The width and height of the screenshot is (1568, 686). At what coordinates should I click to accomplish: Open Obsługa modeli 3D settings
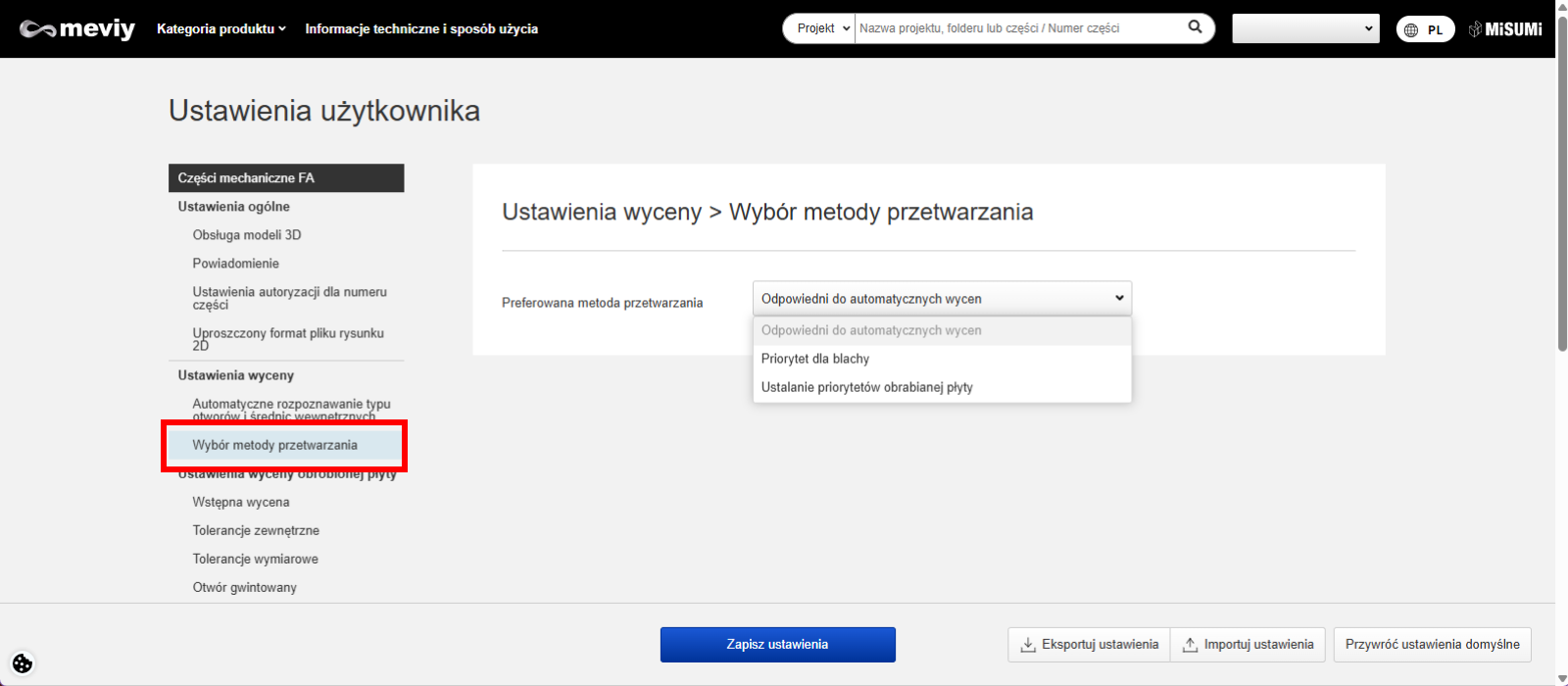point(247,235)
